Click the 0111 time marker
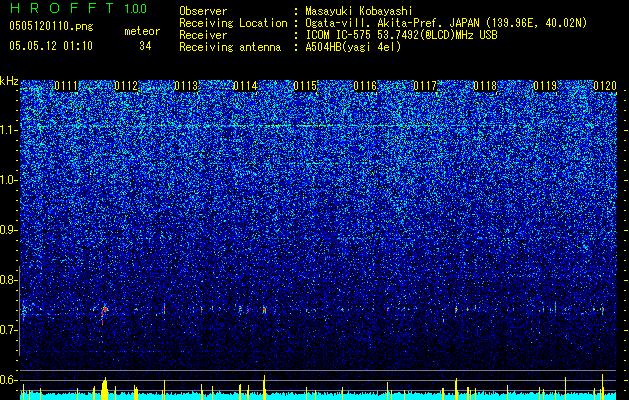This screenshot has width=629, height=400. point(66,86)
